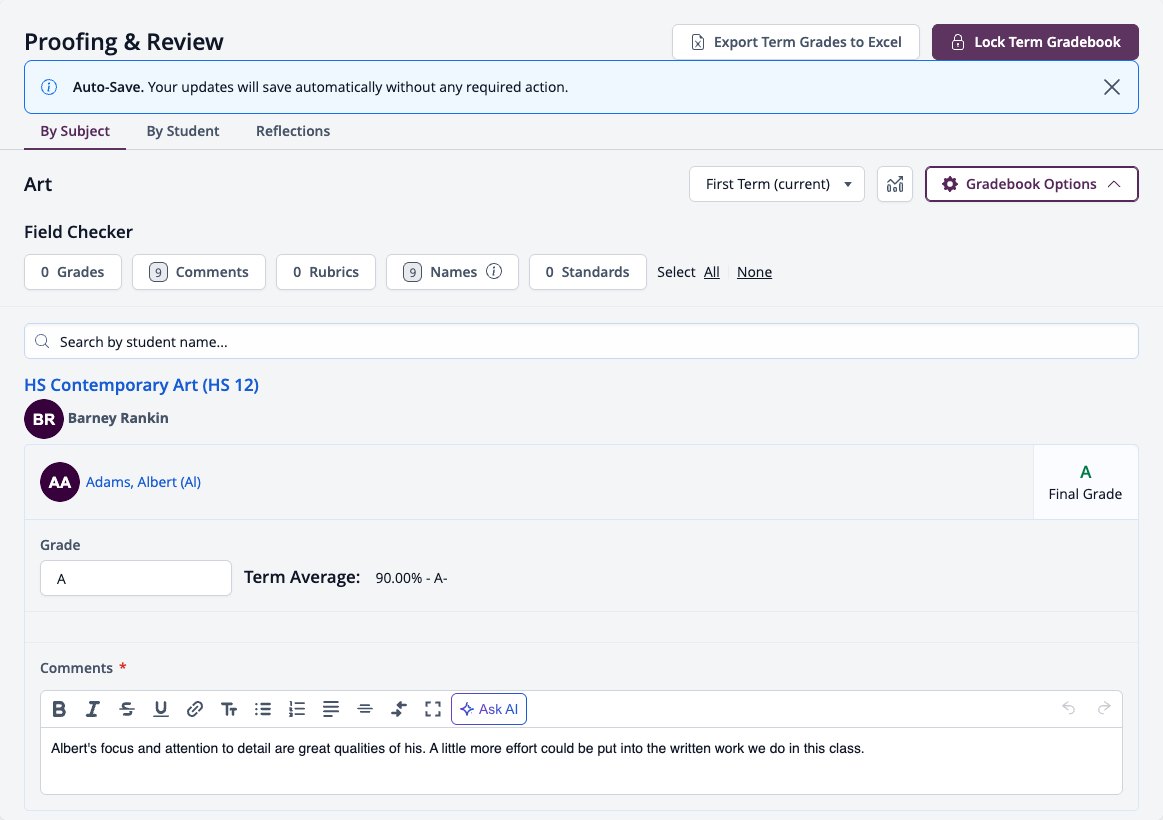
Task: Toggle the Grades field checker filter
Action: tap(73, 272)
